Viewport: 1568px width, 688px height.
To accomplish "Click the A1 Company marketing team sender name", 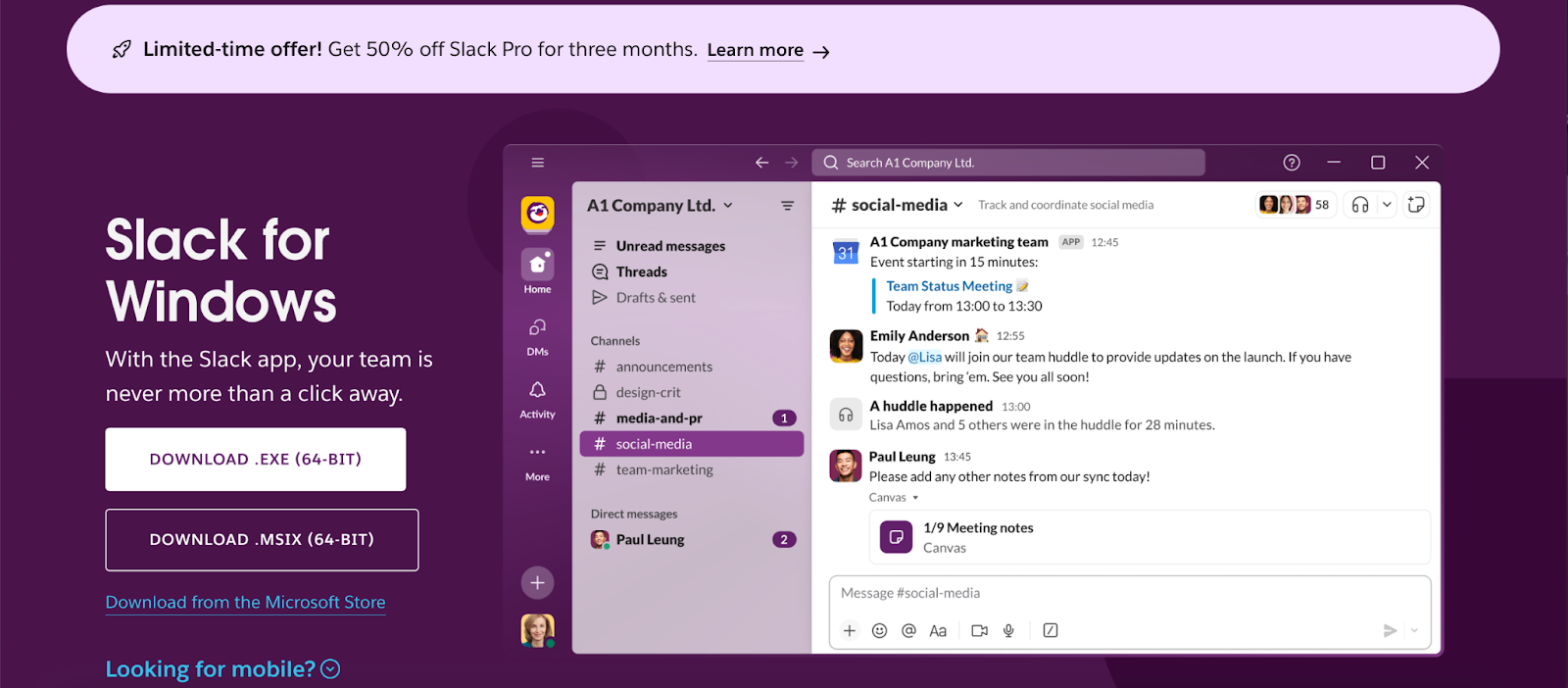I will [x=958, y=242].
